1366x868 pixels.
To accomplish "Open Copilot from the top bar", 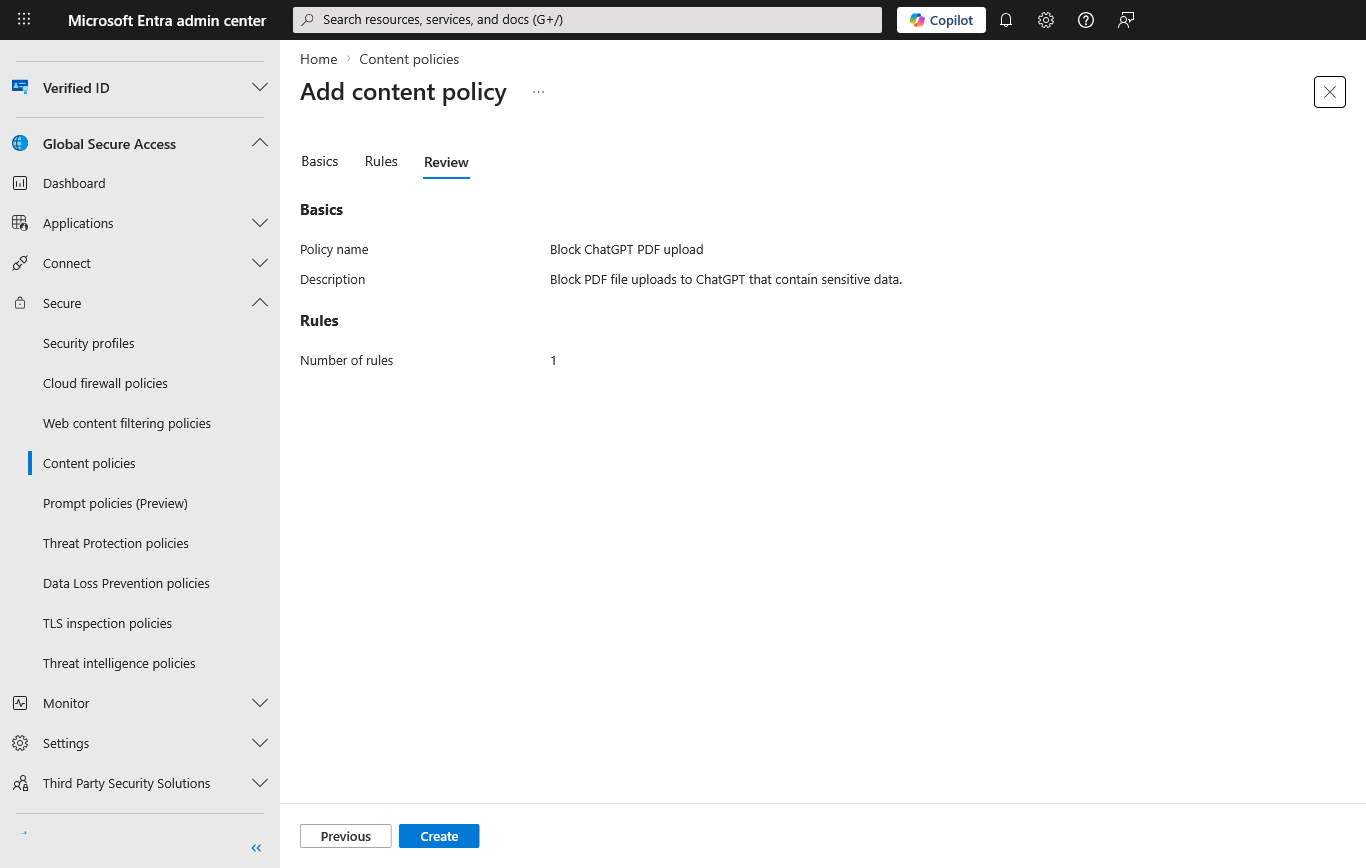I will (941, 20).
